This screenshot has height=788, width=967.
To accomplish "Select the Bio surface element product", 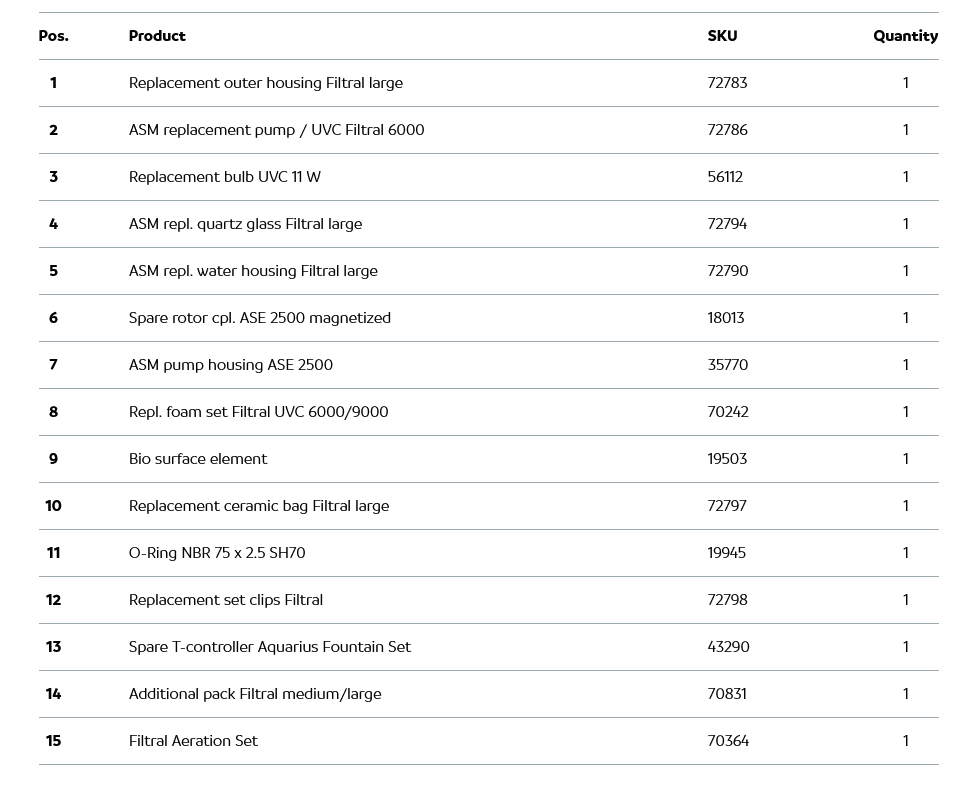I will 198,459.
